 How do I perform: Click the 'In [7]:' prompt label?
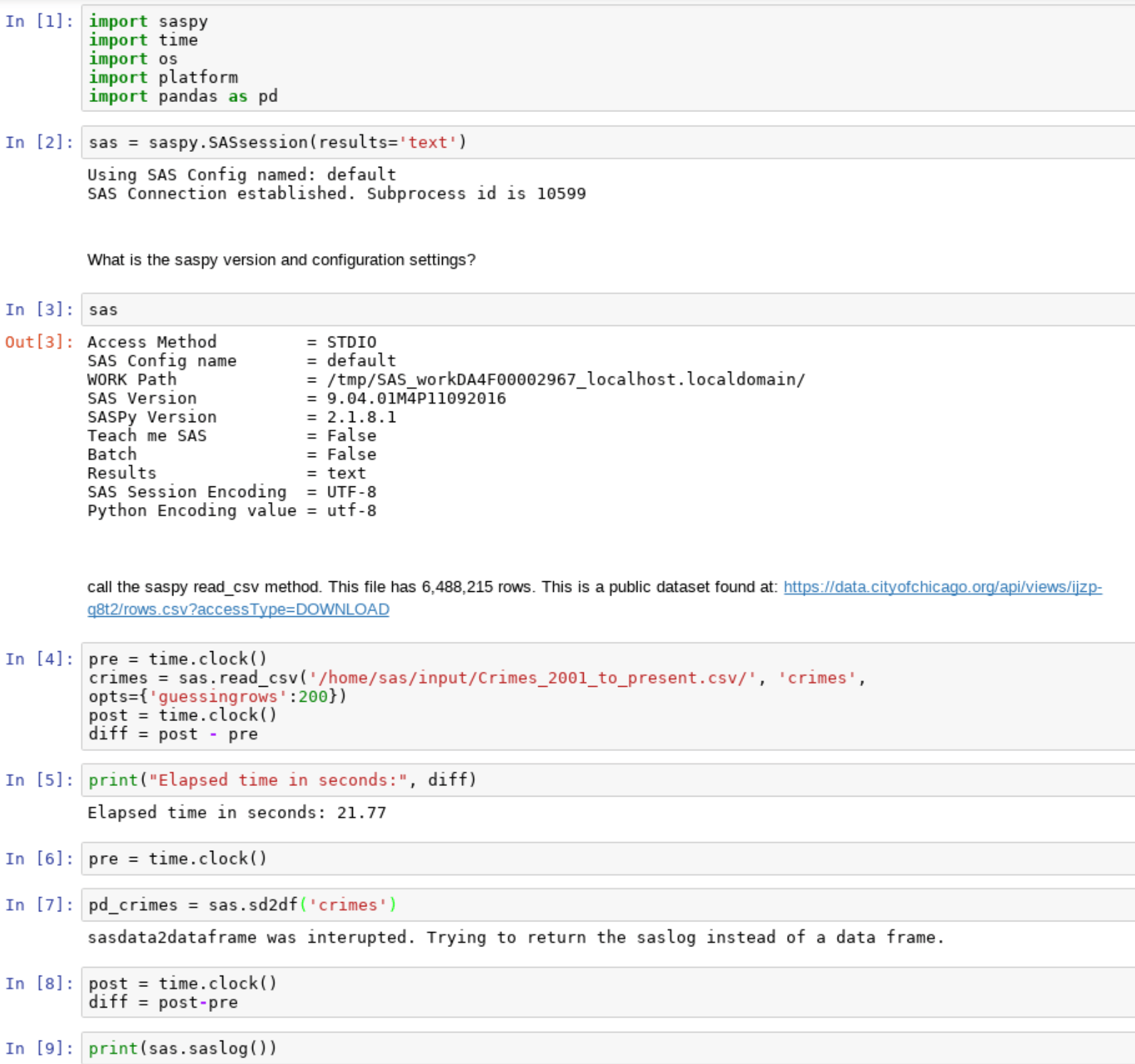coord(39,905)
